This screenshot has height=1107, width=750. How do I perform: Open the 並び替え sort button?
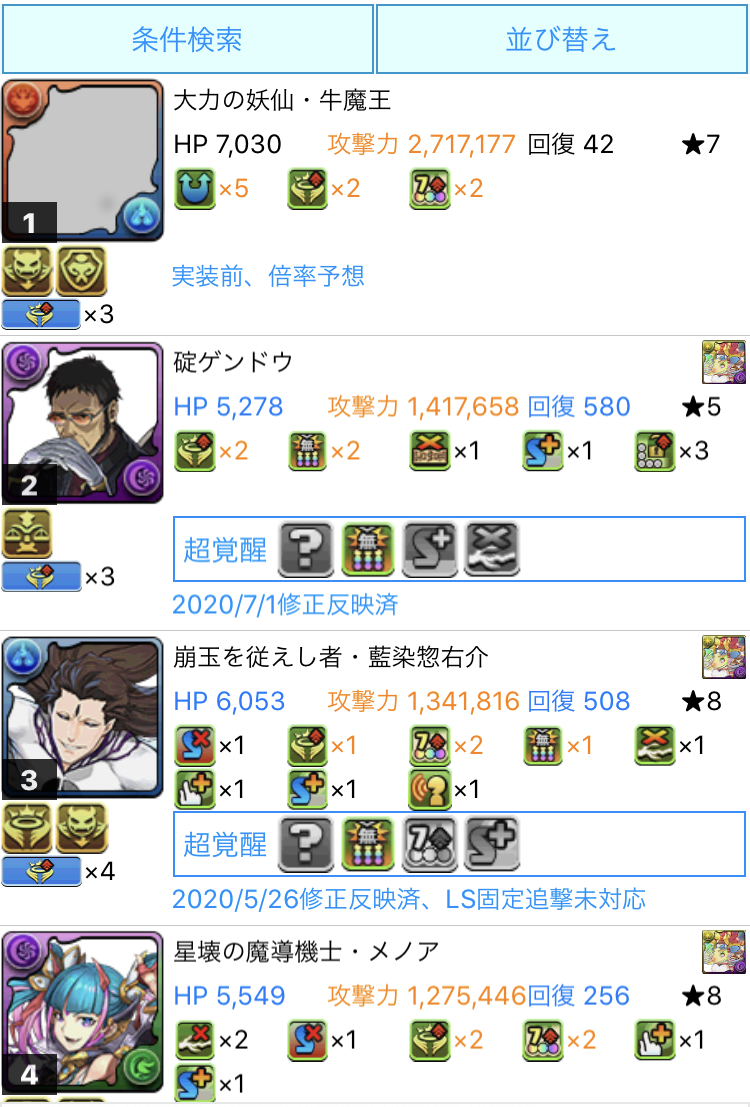[x=561, y=39]
